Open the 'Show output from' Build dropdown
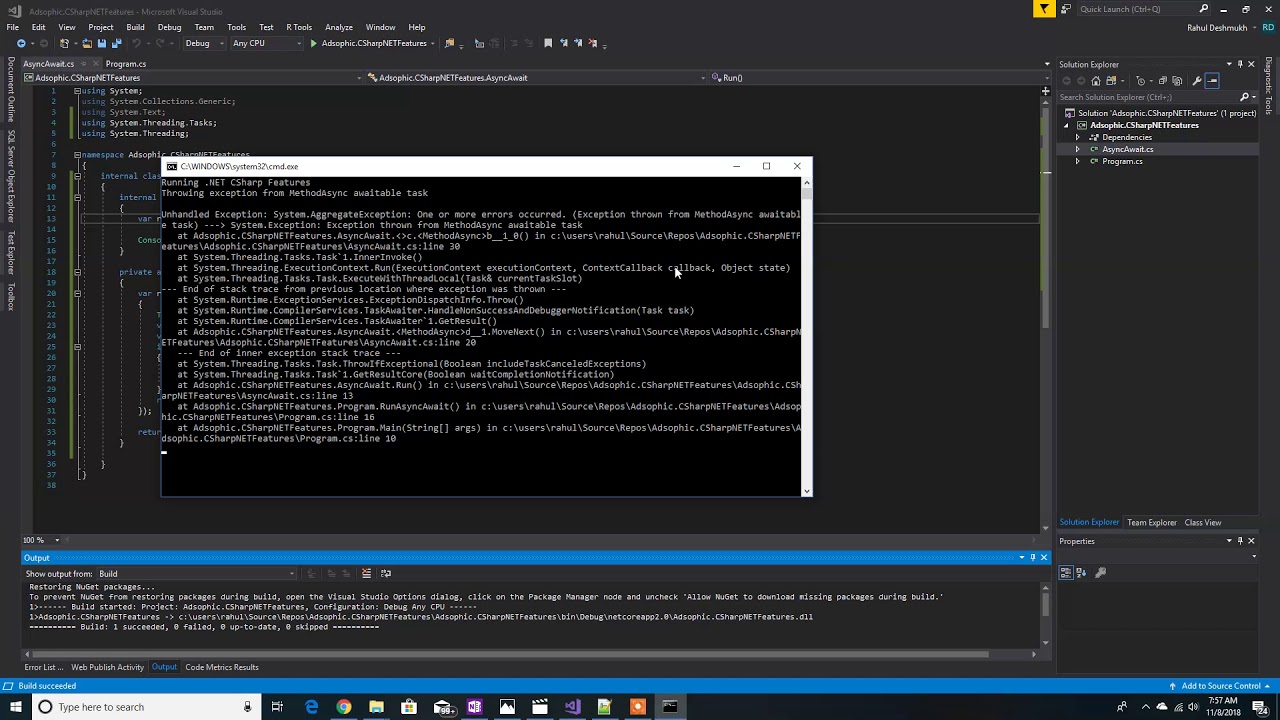1280x720 pixels. (x=196, y=574)
